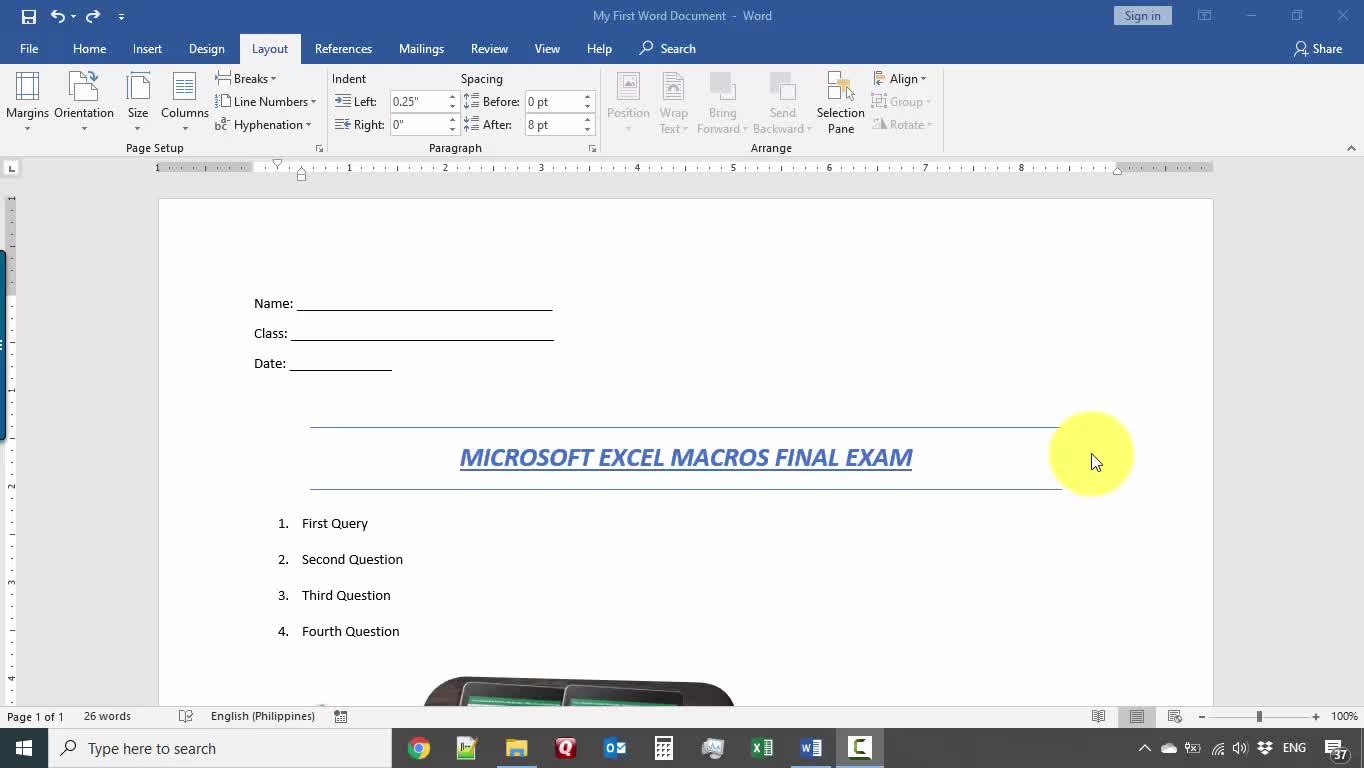Click the Sign in button
Viewport: 1364px width, 768px height.
(1142, 16)
